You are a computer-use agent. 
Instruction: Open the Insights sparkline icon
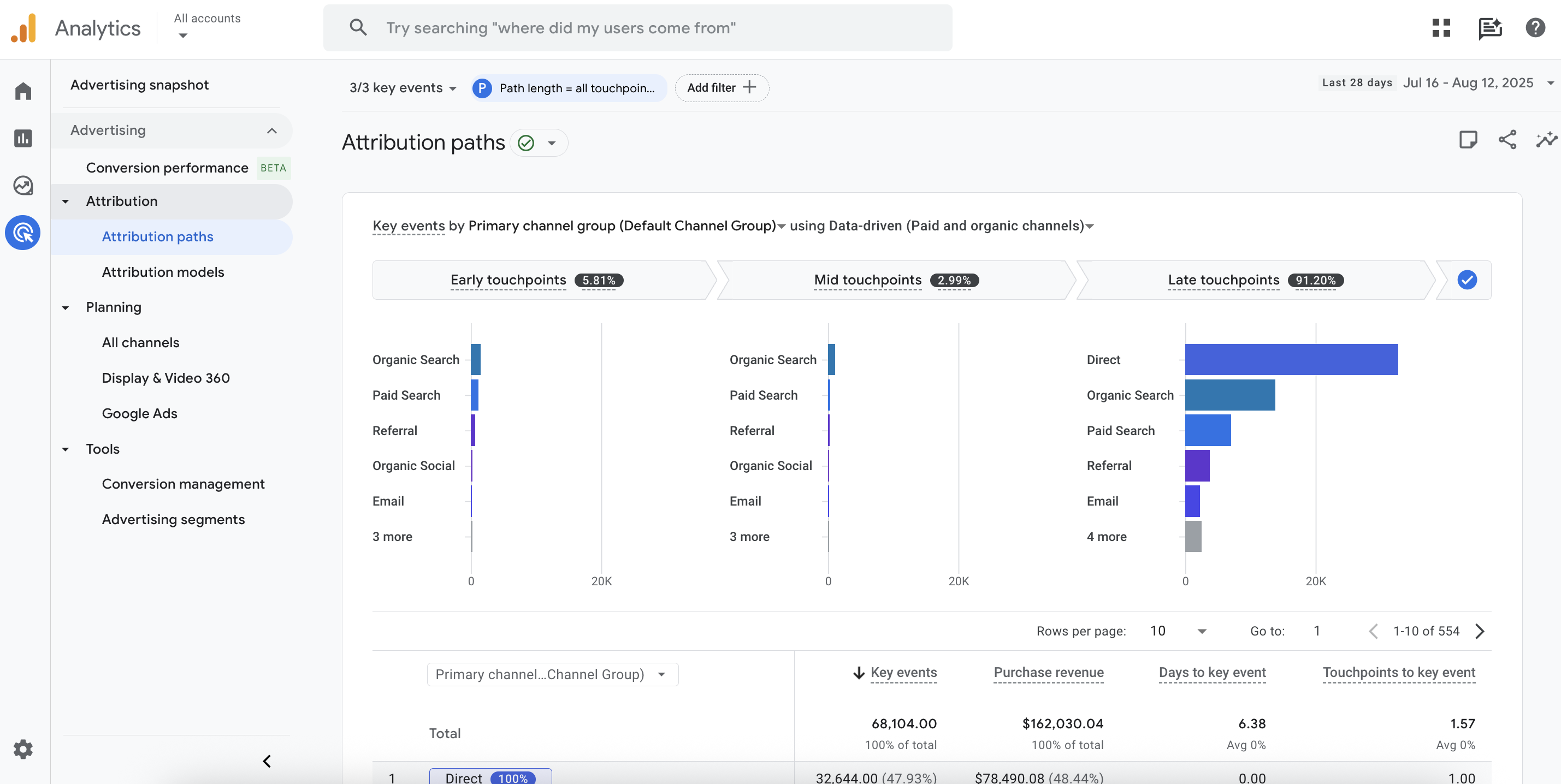pyautogui.click(x=1546, y=140)
